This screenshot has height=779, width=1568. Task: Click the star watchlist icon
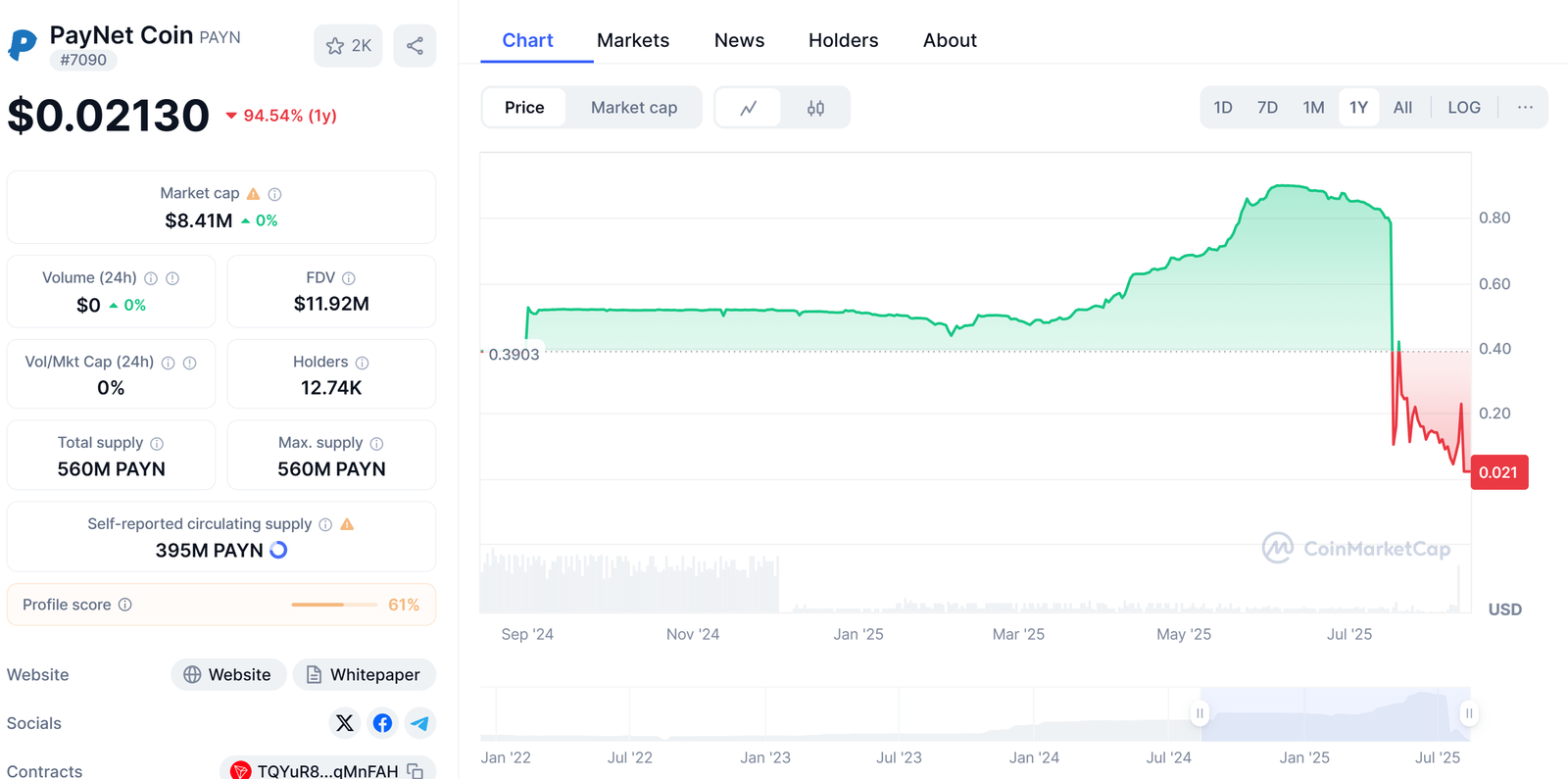pos(335,46)
